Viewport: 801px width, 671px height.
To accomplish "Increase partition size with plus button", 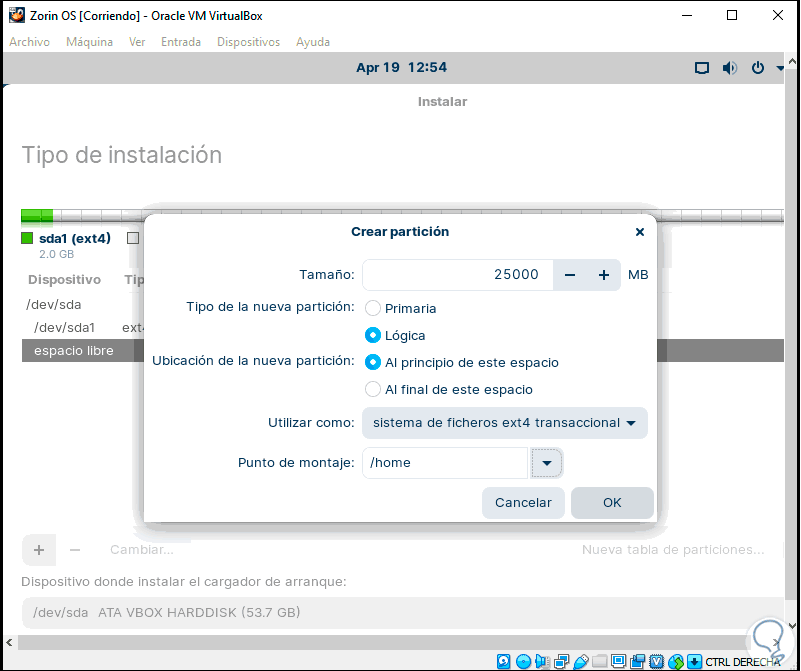I will pyautogui.click(x=604, y=275).
